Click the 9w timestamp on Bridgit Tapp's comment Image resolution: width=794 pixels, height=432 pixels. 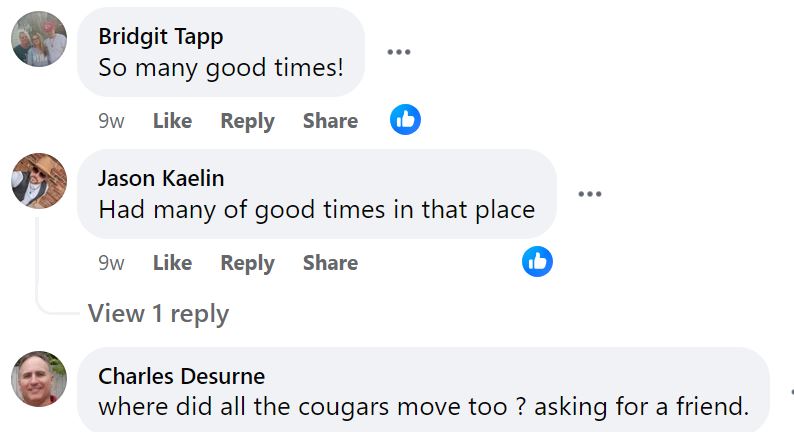click(111, 121)
